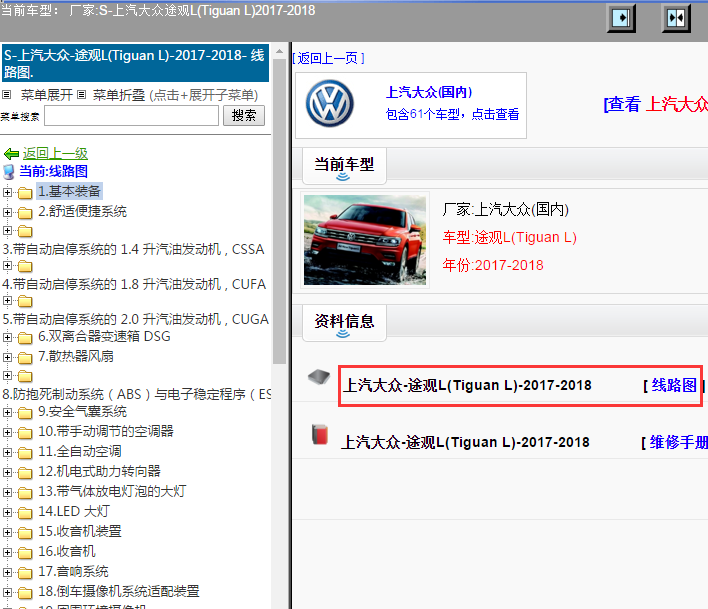Click the green back arrow icon
This screenshot has height=609, width=708.
pyautogui.click(x=11, y=154)
